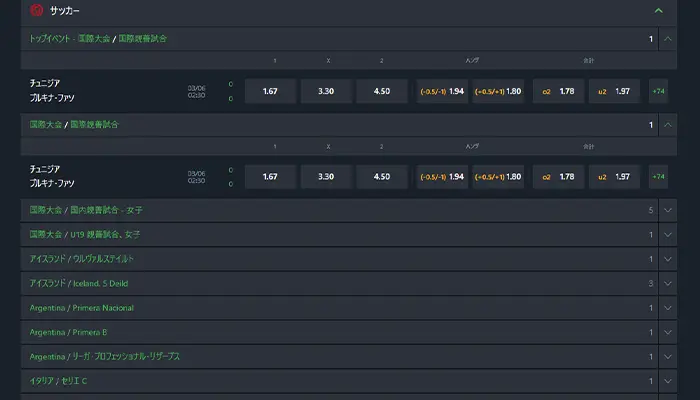Choose u2 1.97 in the second チュニジア match row
The image size is (700, 400).
pos(614,177)
